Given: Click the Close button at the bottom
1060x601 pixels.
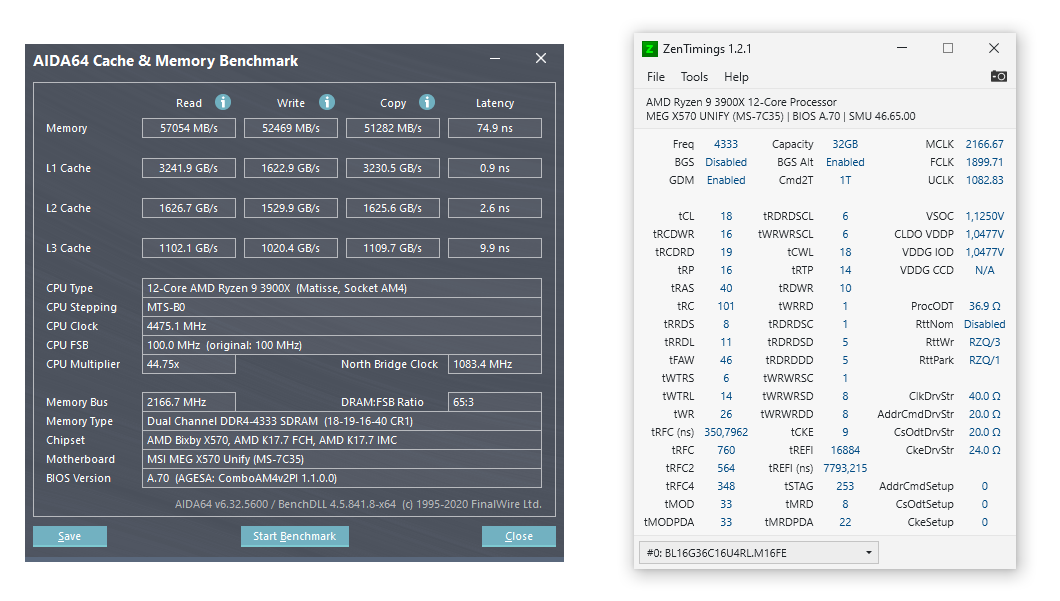Looking at the screenshot, I should (518, 536).
